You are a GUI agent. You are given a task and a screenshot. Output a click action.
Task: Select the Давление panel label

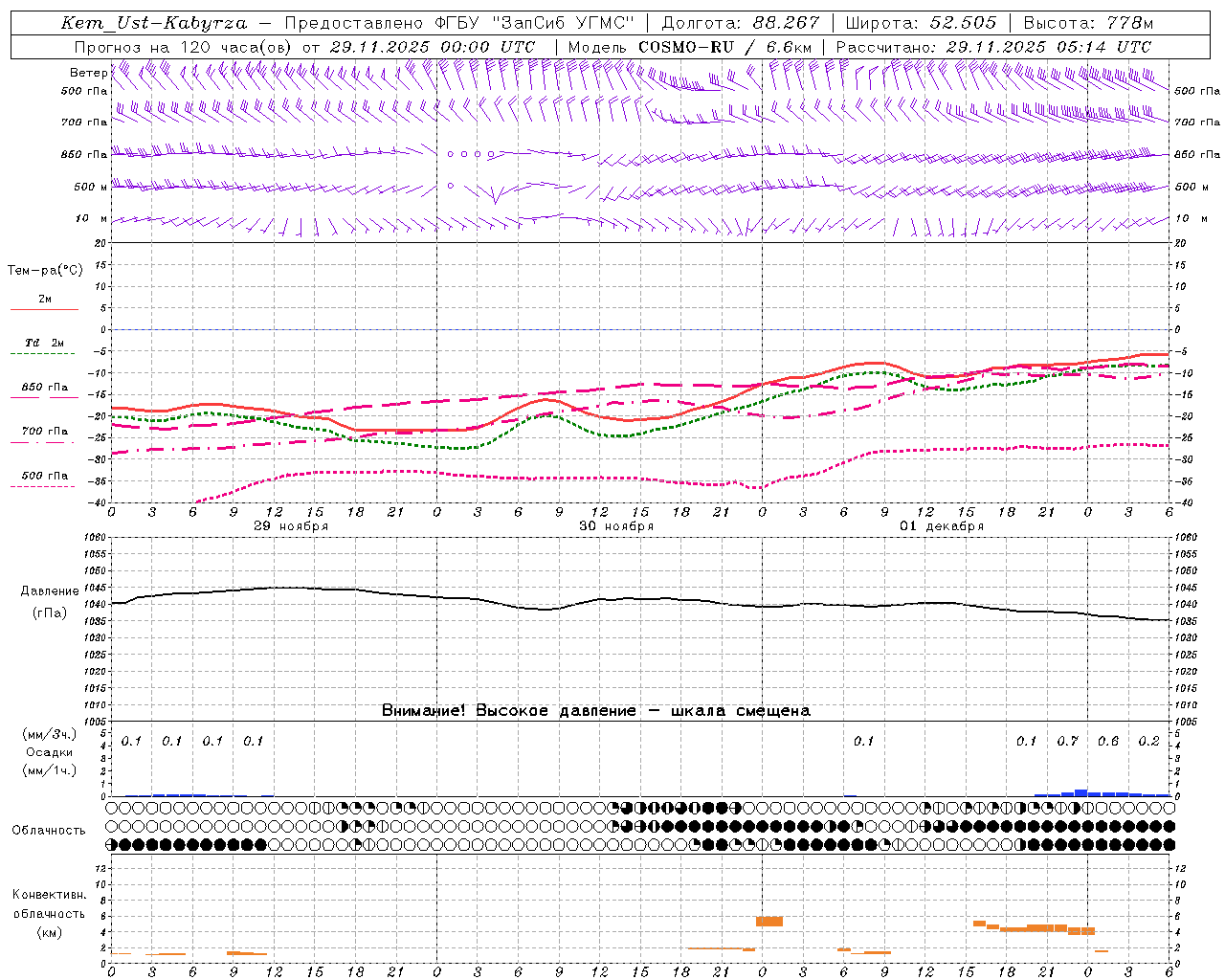click(x=50, y=591)
